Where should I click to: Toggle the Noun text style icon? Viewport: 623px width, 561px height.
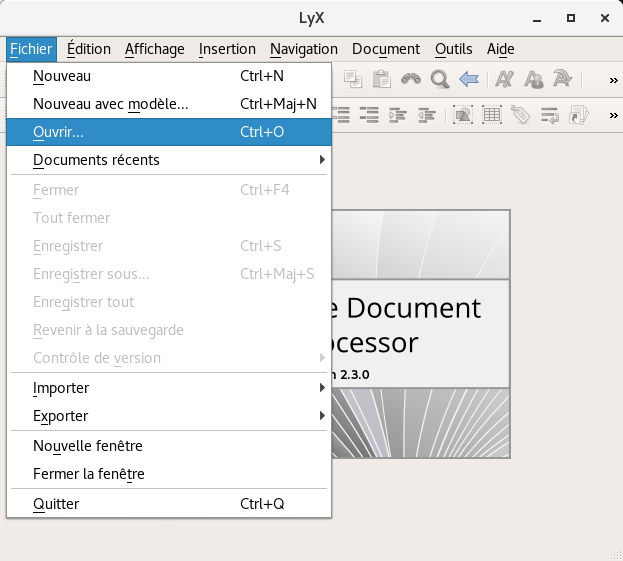[x=534, y=79]
